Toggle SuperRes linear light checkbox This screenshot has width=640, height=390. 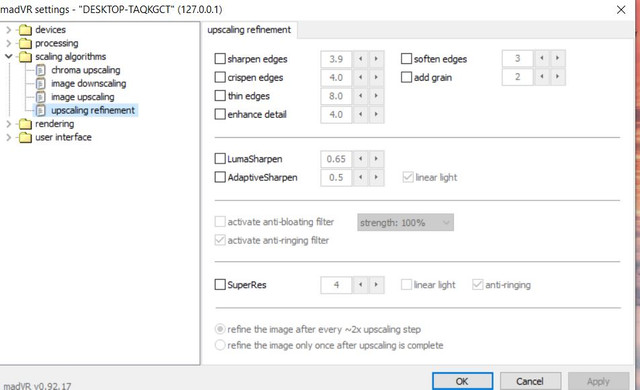tap(406, 284)
